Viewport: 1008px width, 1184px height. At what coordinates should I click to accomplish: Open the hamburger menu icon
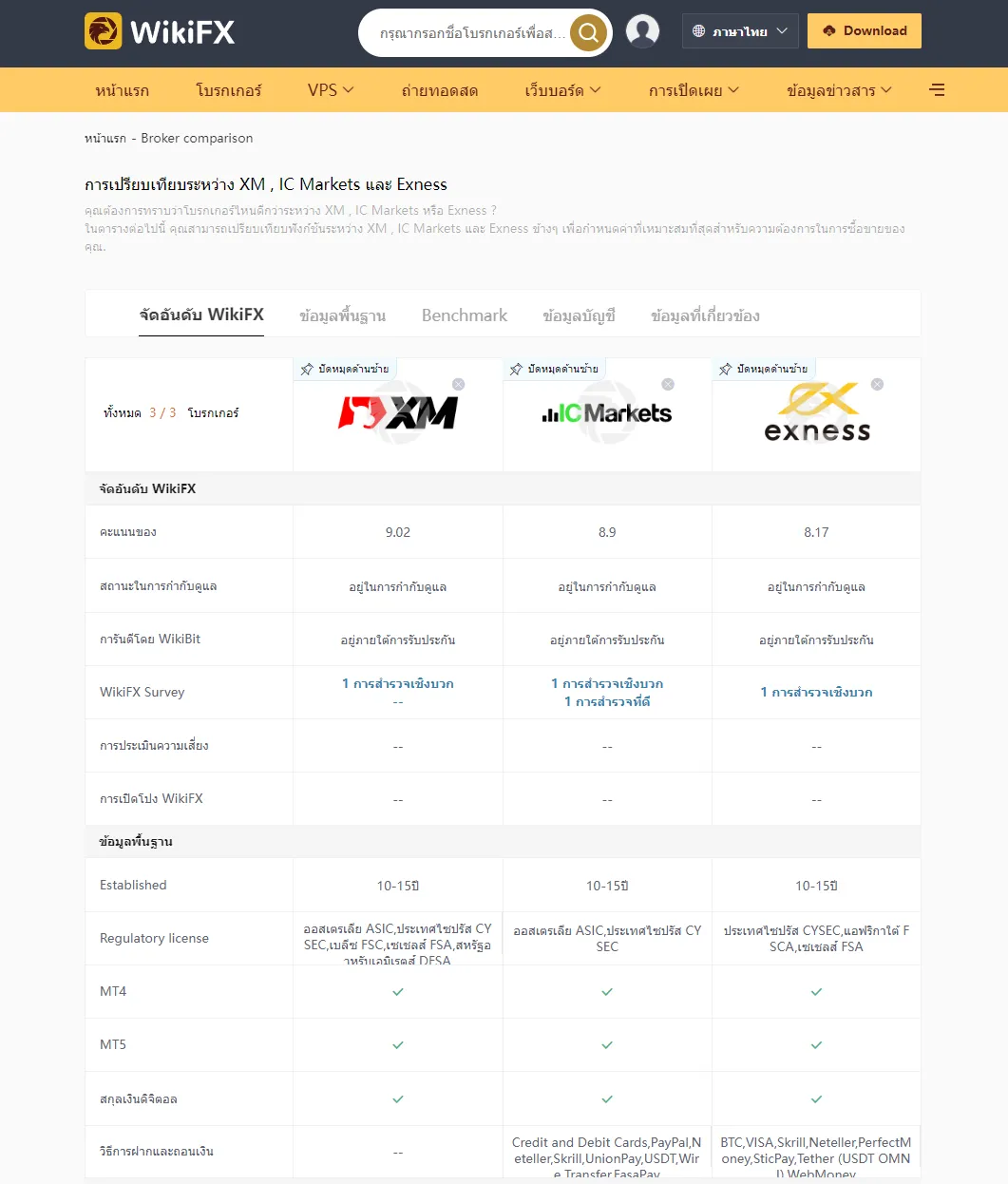coord(937,90)
